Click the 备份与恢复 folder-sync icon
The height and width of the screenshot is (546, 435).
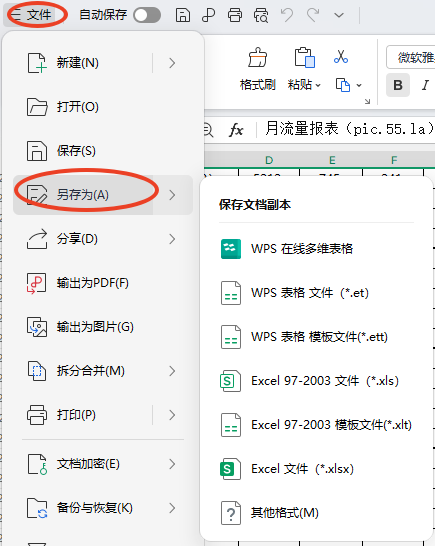tap(37, 508)
